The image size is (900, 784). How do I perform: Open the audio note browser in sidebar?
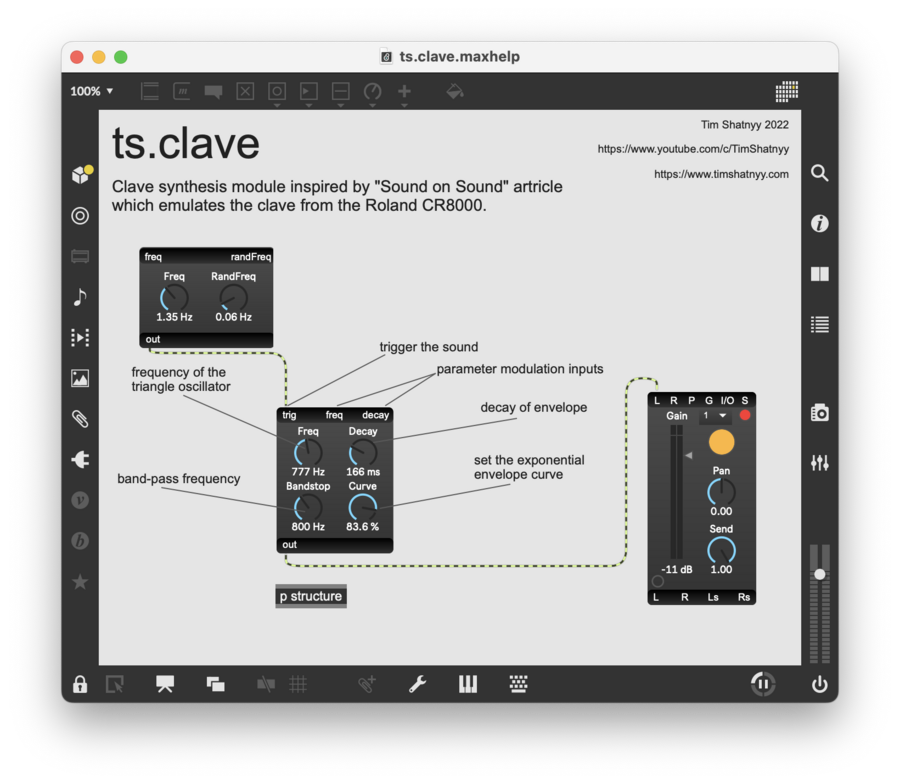[x=80, y=297]
